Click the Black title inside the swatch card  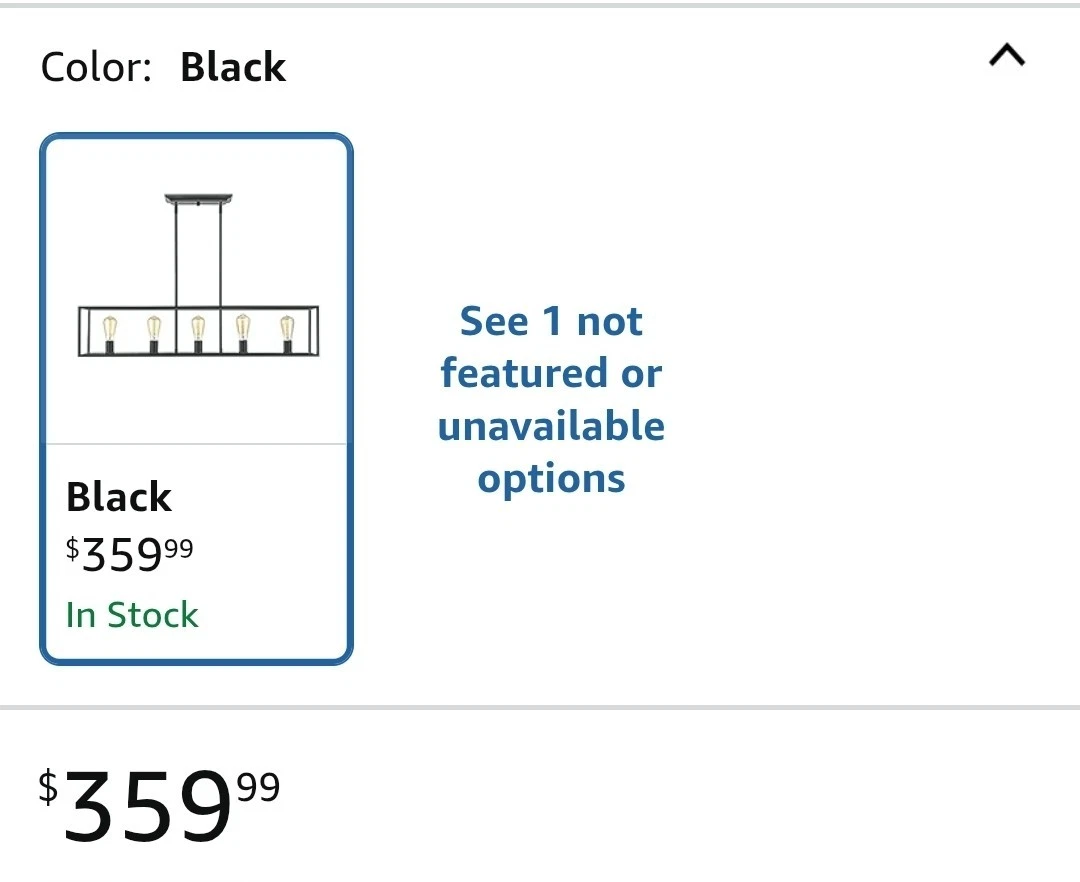[119, 497]
